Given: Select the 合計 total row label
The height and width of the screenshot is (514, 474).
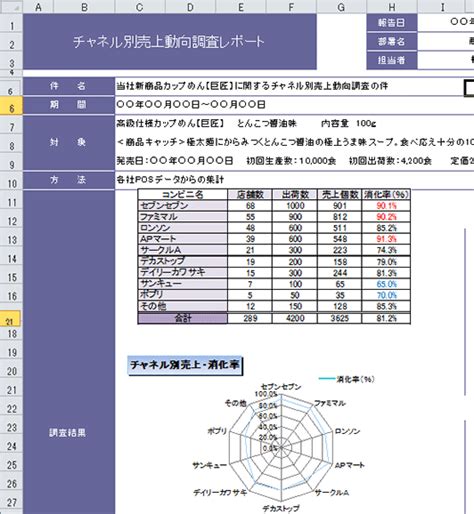Looking at the screenshot, I should 183,318.
